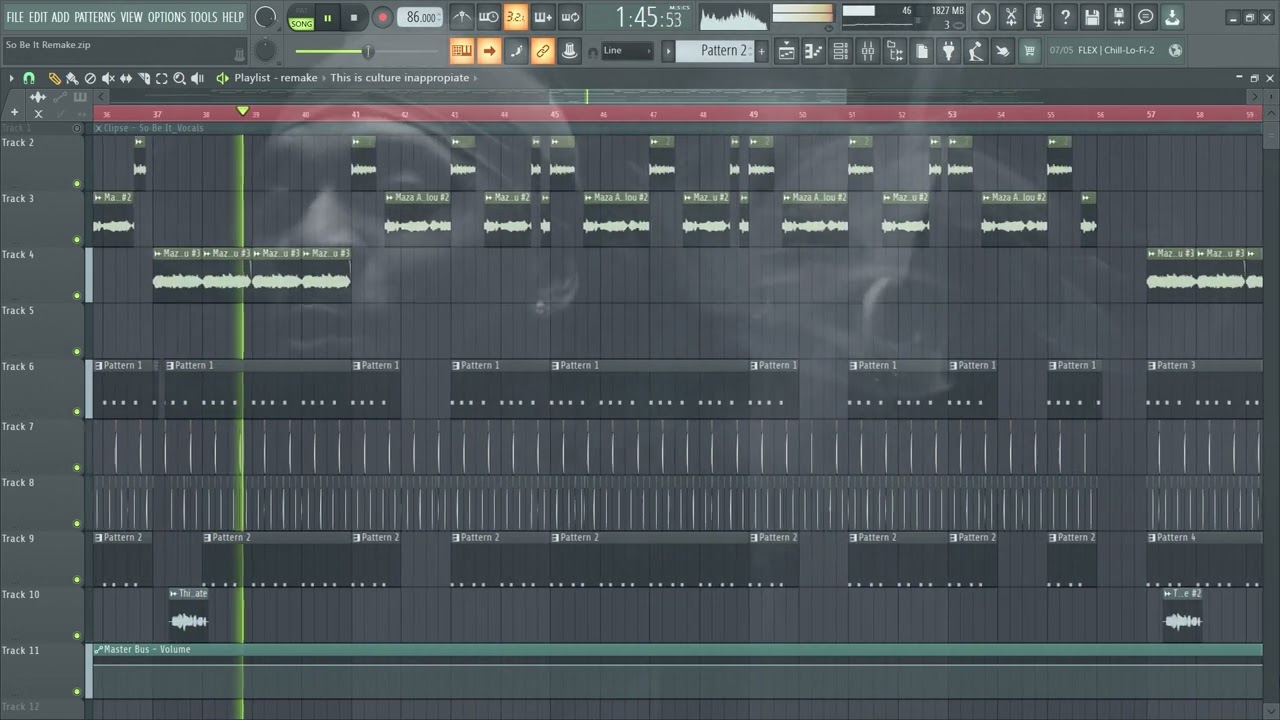Open the playlist options menu arrow
The height and width of the screenshot is (720, 1280).
coord(11,78)
